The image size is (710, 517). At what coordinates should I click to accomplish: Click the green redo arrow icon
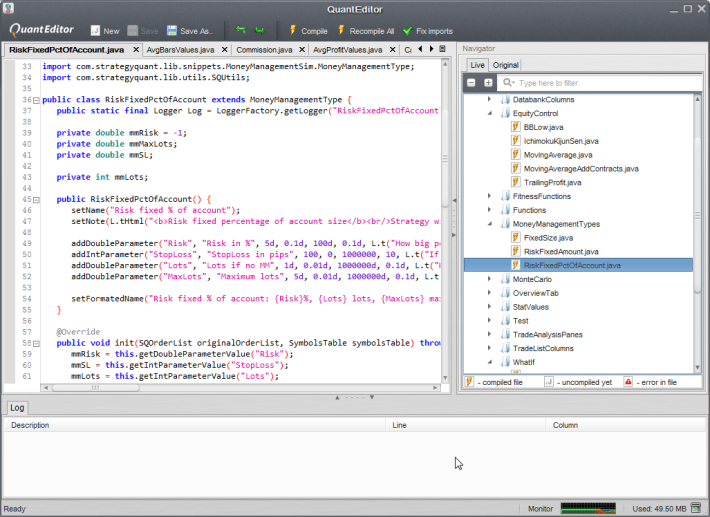(259, 30)
